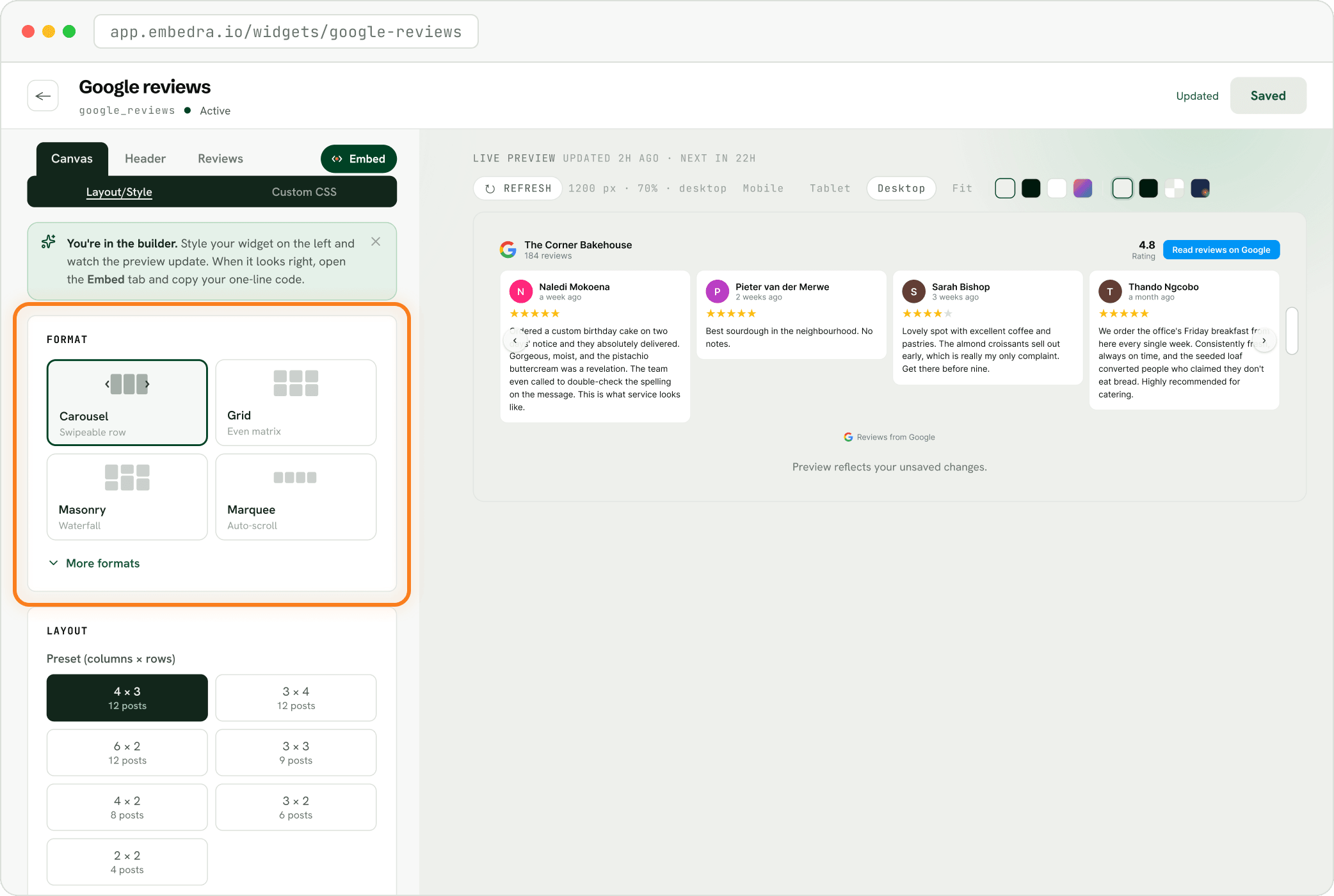
Task: Click Sarah Bishop's avatar
Action: point(913,291)
